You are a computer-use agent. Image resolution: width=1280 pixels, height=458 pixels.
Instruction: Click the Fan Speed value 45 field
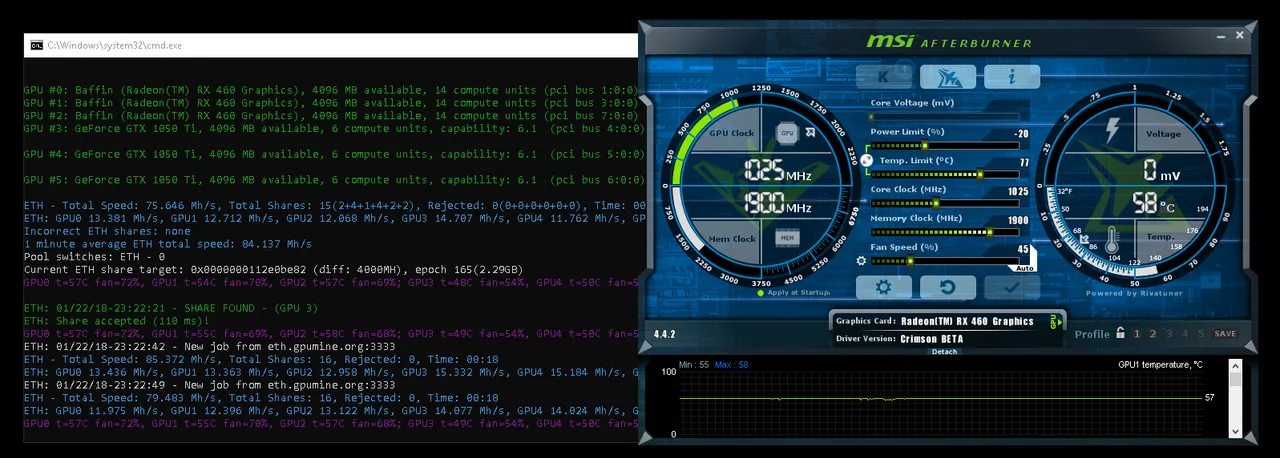click(1023, 249)
